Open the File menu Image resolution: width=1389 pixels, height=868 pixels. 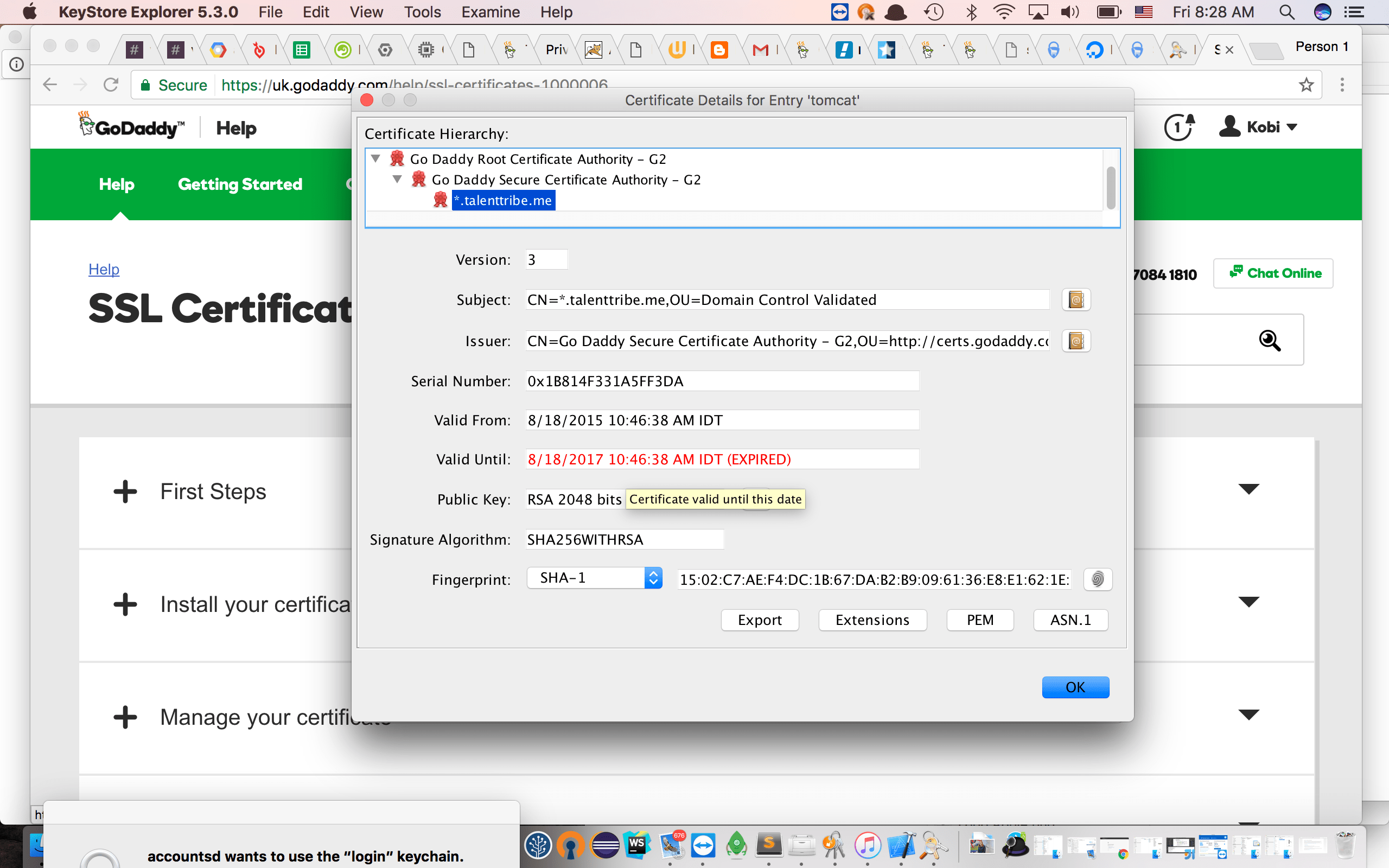point(270,12)
